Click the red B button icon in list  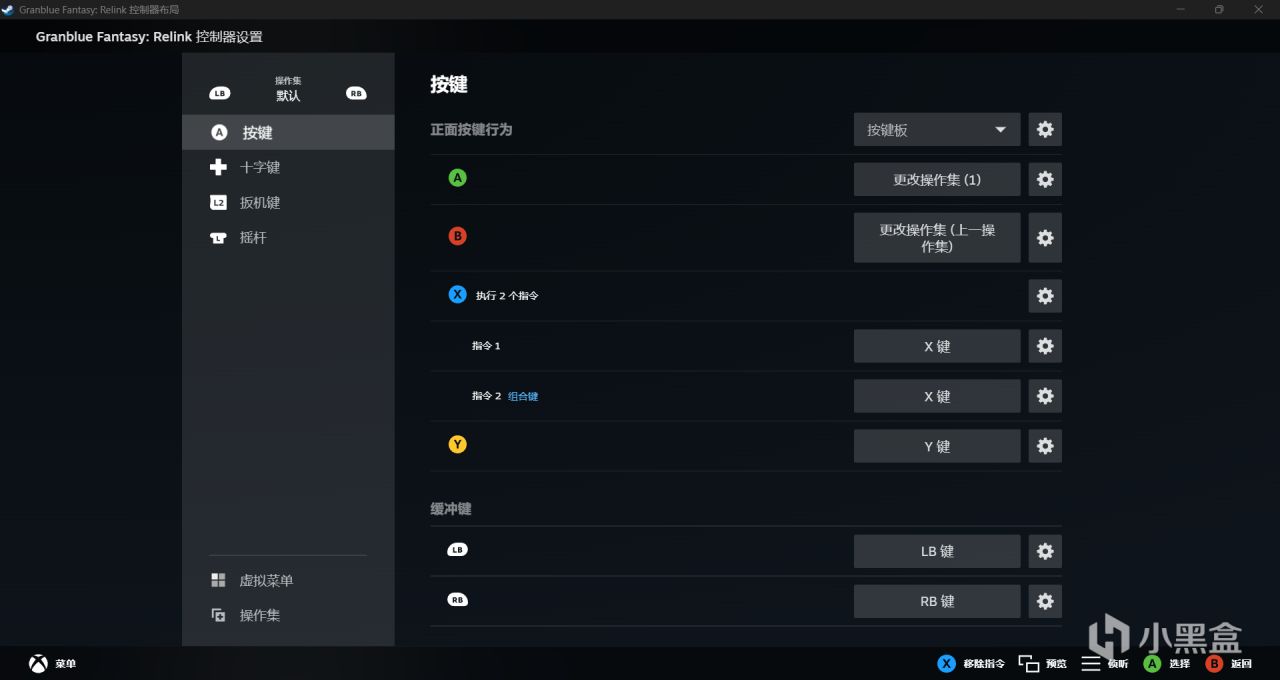pos(457,236)
